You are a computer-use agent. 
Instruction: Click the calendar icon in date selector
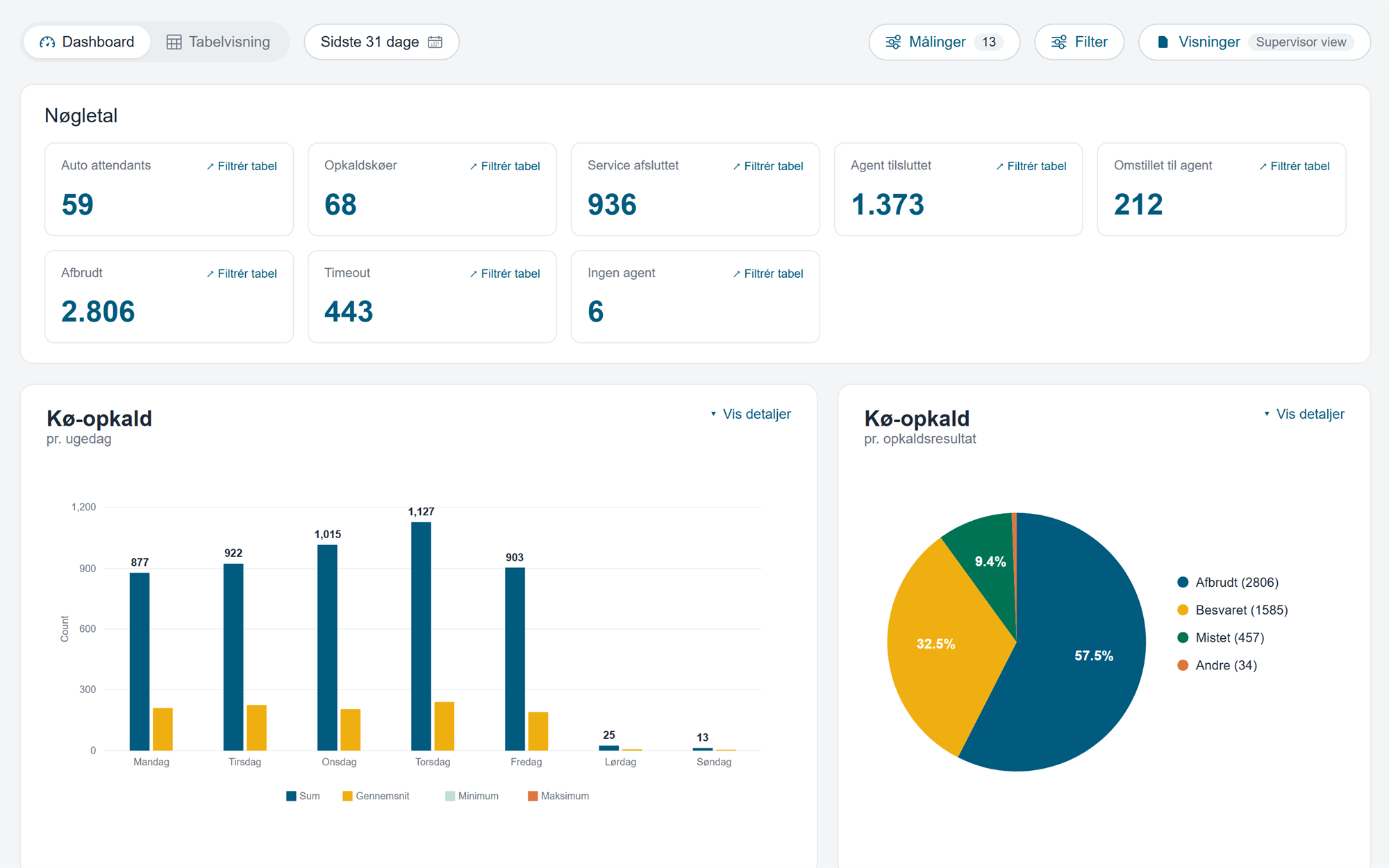tap(435, 42)
